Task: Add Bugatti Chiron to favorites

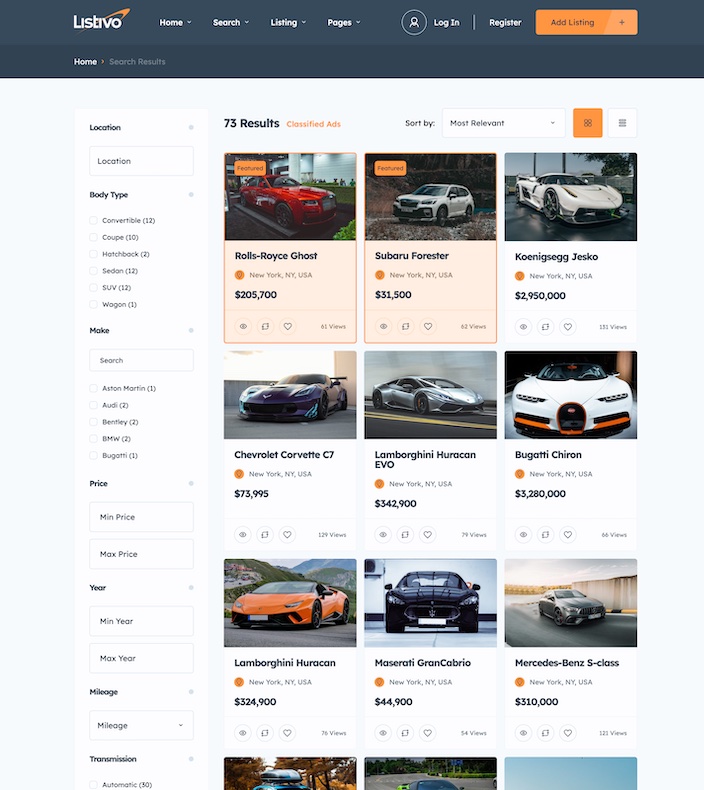Action: (x=568, y=535)
